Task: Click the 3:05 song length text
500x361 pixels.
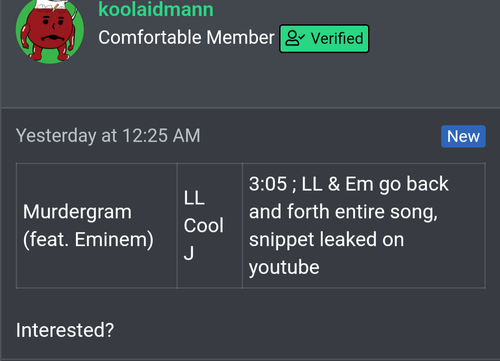Action: click(268, 184)
